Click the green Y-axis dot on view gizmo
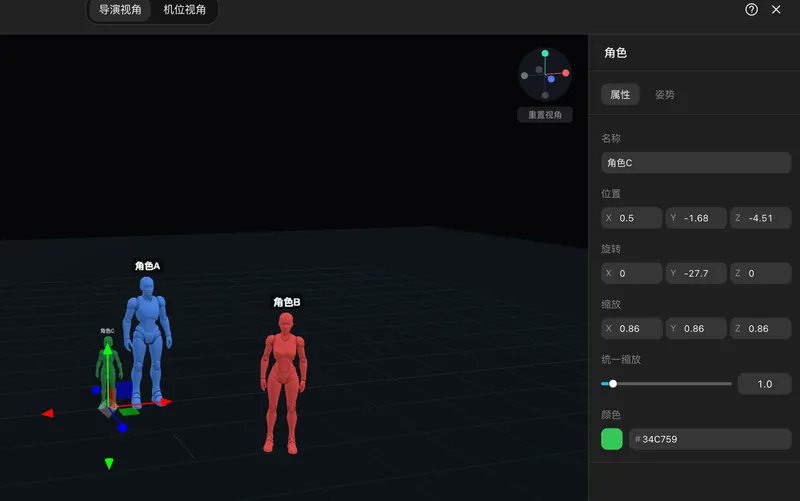This screenshot has height=501, width=800. pyautogui.click(x=545, y=53)
